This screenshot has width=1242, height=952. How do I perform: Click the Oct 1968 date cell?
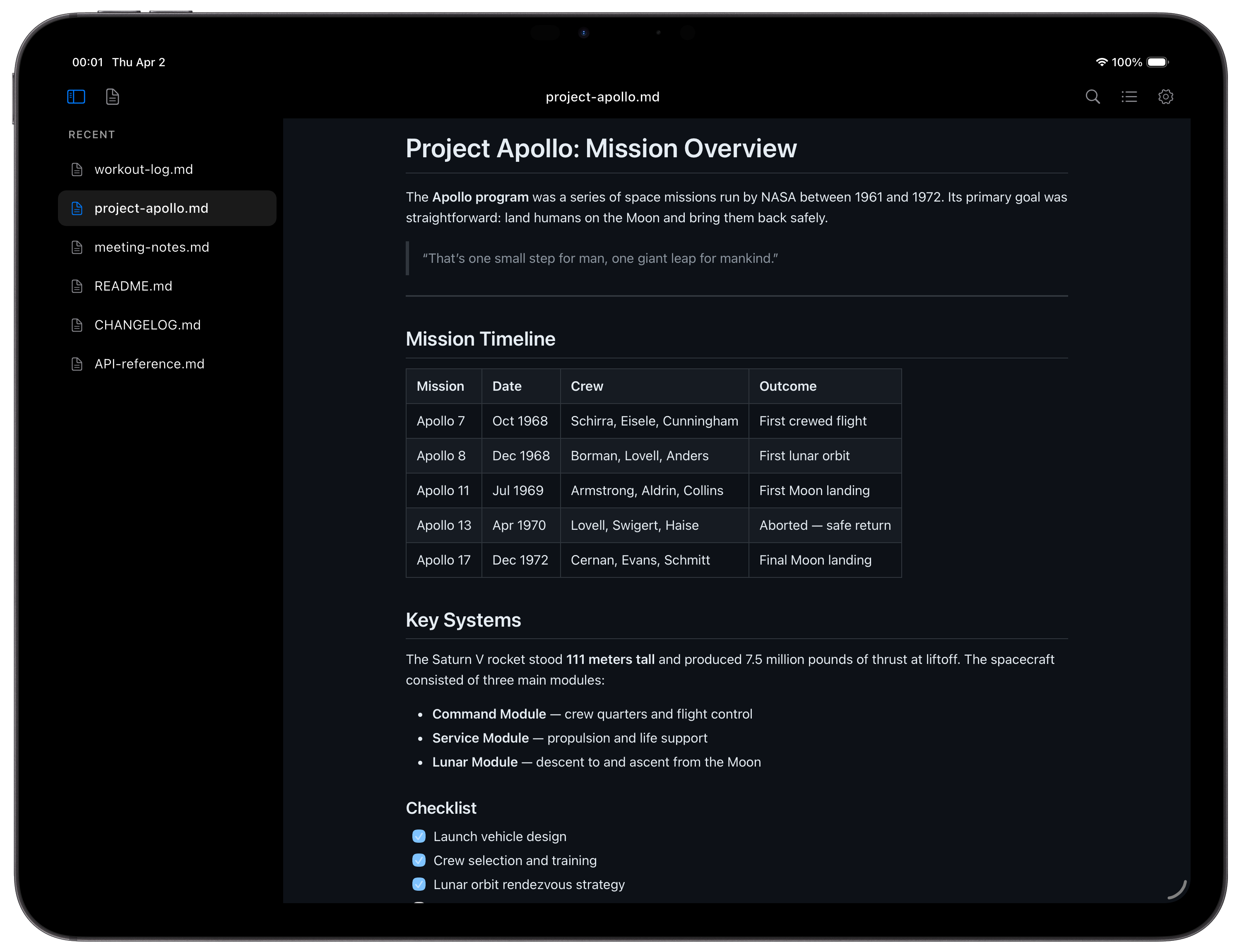click(x=521, y=421)
